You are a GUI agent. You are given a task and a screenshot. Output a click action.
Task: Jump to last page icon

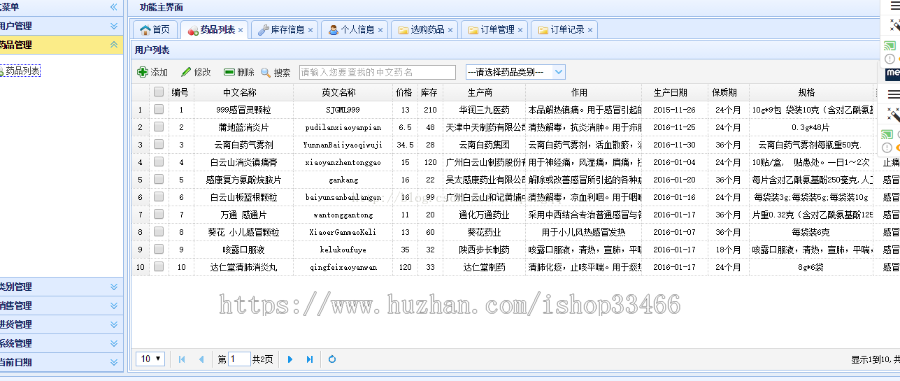coord(309,359)
